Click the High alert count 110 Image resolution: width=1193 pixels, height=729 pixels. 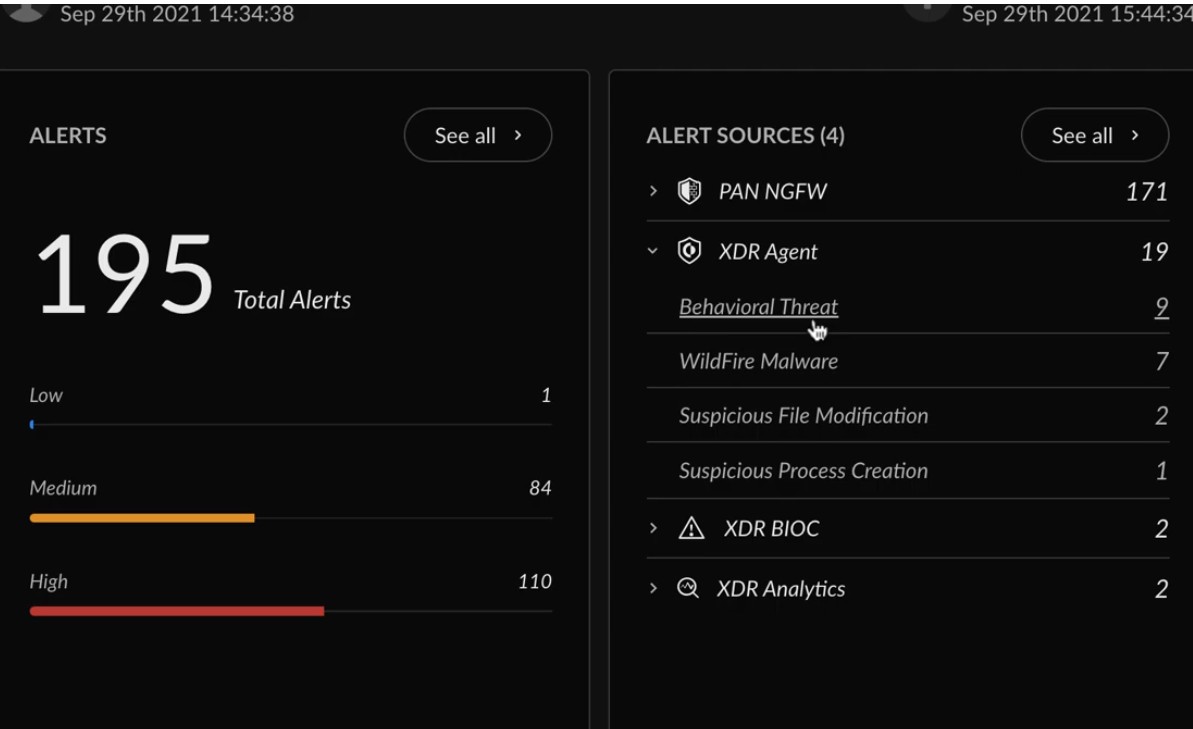click(x=535, y=581)
